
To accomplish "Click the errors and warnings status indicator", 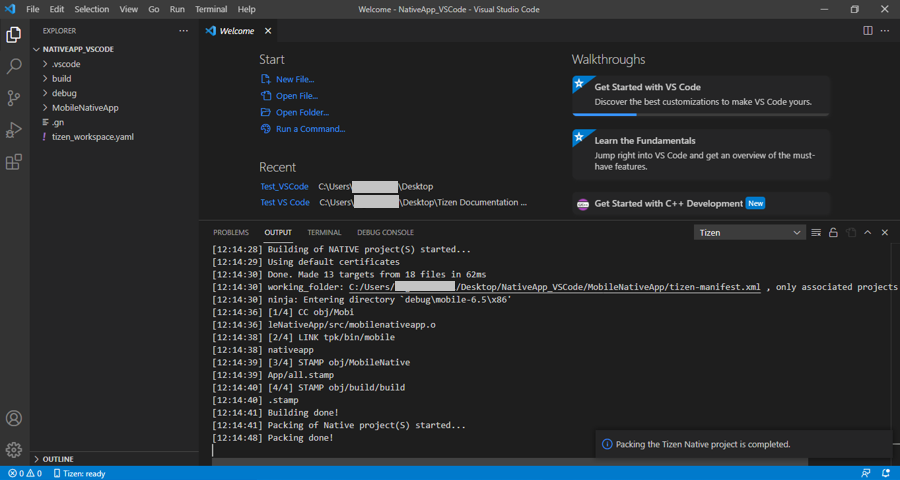I will (25, 473).
